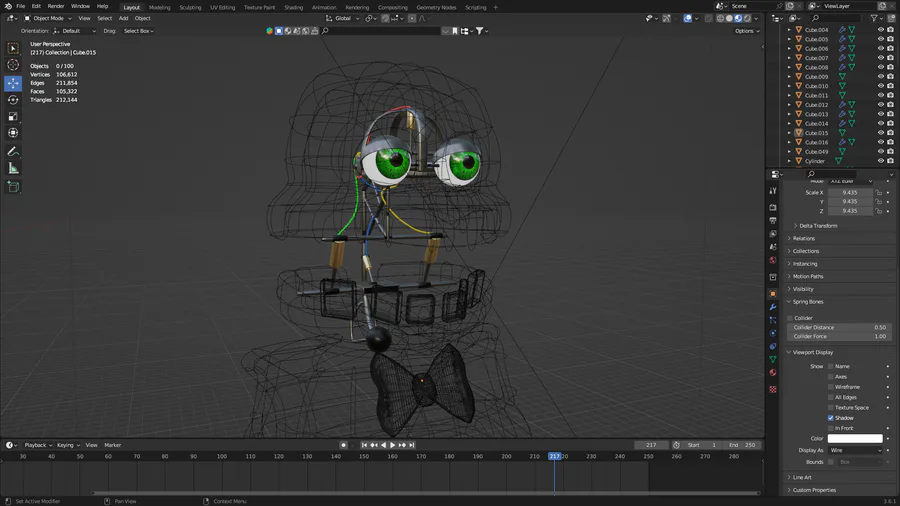
Task: Enable Show Axes checkbox
Action: pos(831,377)
